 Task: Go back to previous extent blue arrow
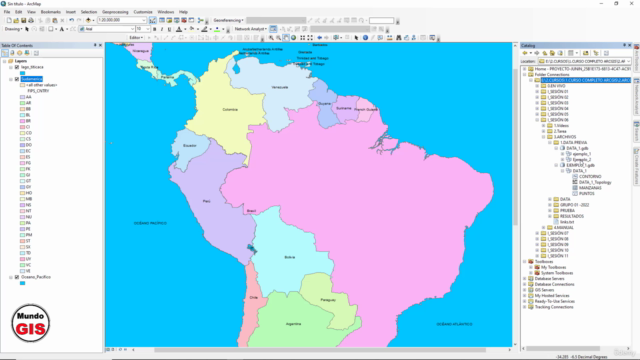320,38
